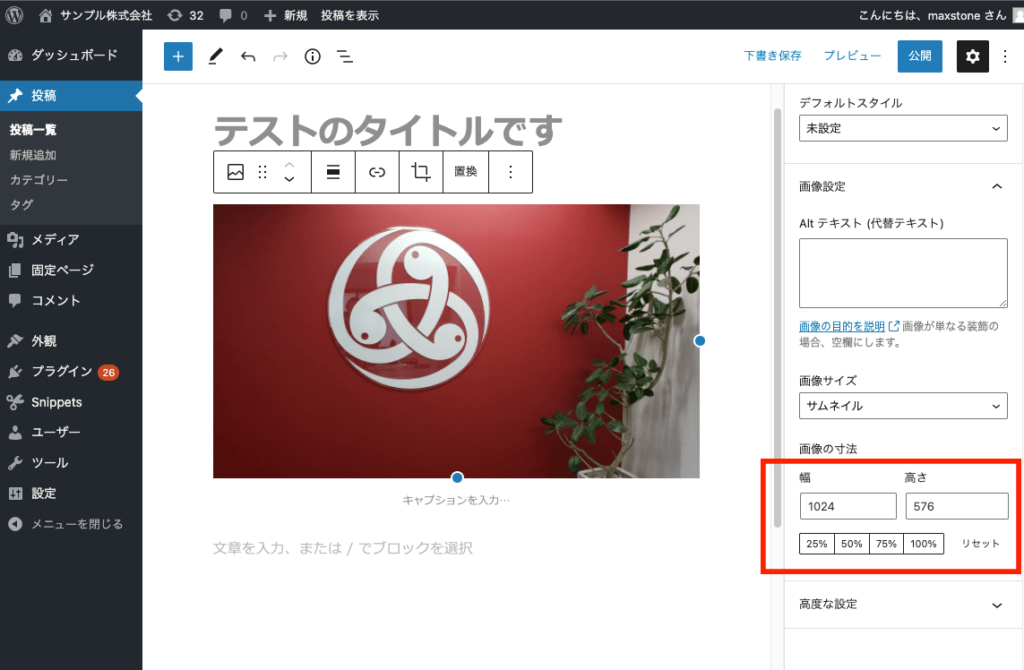Viewport: 1024px width, 670px height.
Task: Open the 画像の目的を説明 link
Action: (843, 324)
